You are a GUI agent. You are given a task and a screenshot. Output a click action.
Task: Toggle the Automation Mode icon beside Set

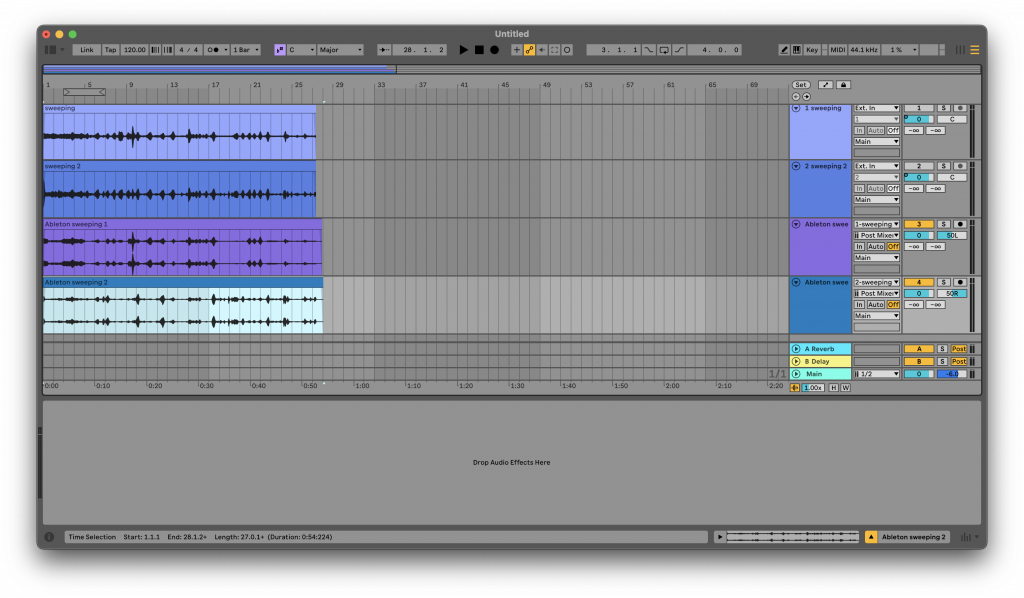pyautogui.click(x=825, y=85)
